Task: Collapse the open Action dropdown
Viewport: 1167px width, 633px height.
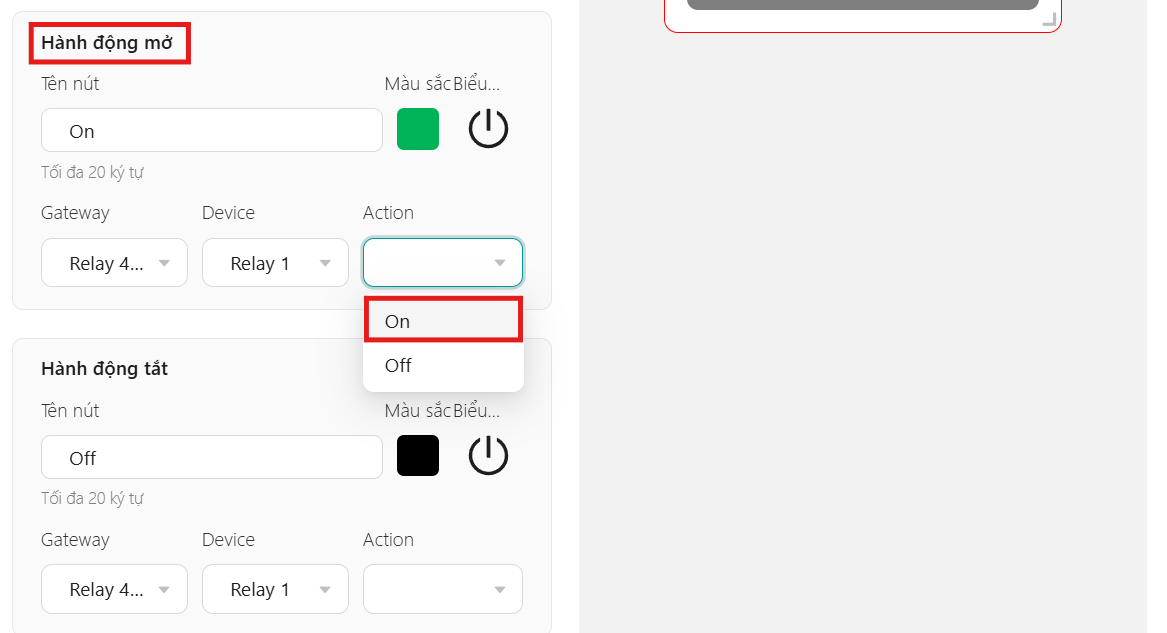Action: [x=443, y=263]
